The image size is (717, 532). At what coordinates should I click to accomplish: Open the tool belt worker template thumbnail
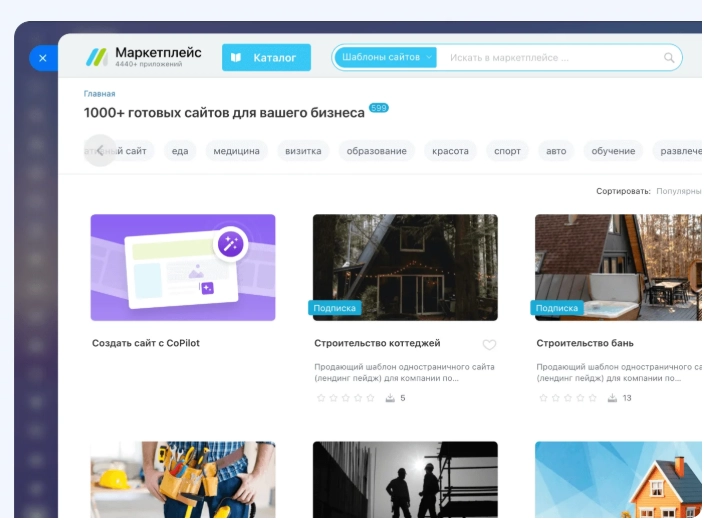point(183,479)
